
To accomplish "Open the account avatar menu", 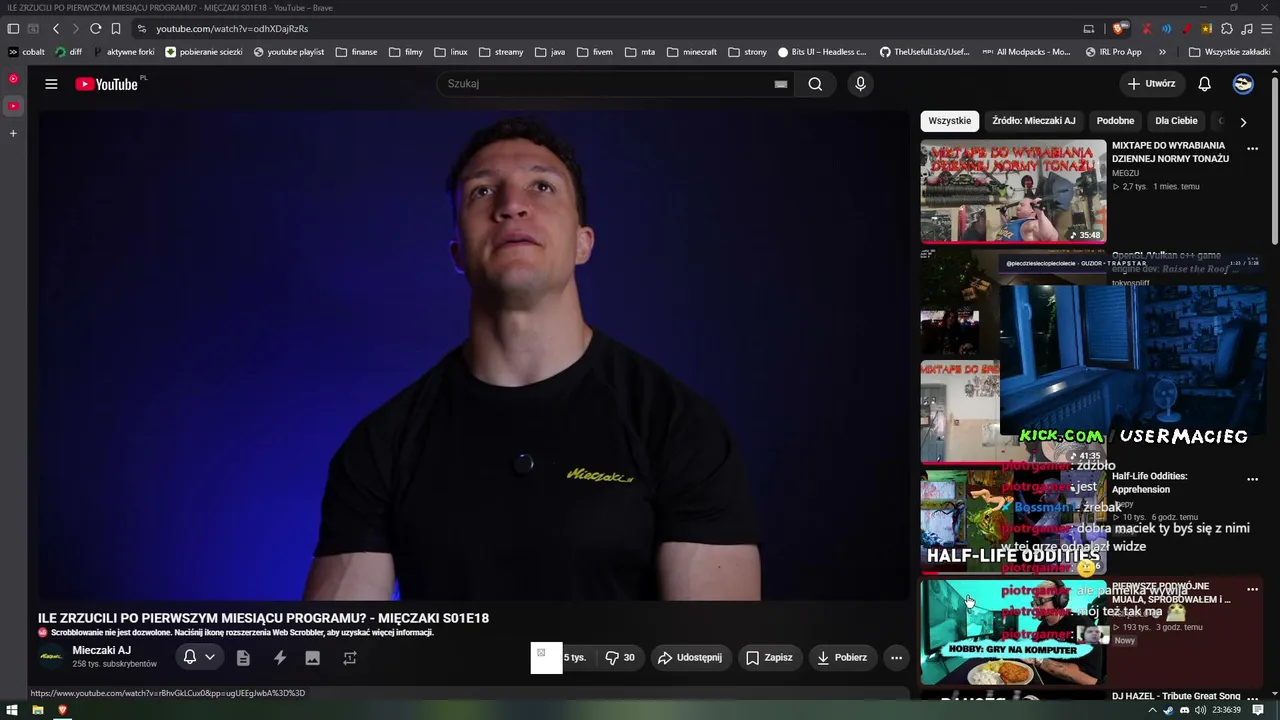I will point(1243,84).
